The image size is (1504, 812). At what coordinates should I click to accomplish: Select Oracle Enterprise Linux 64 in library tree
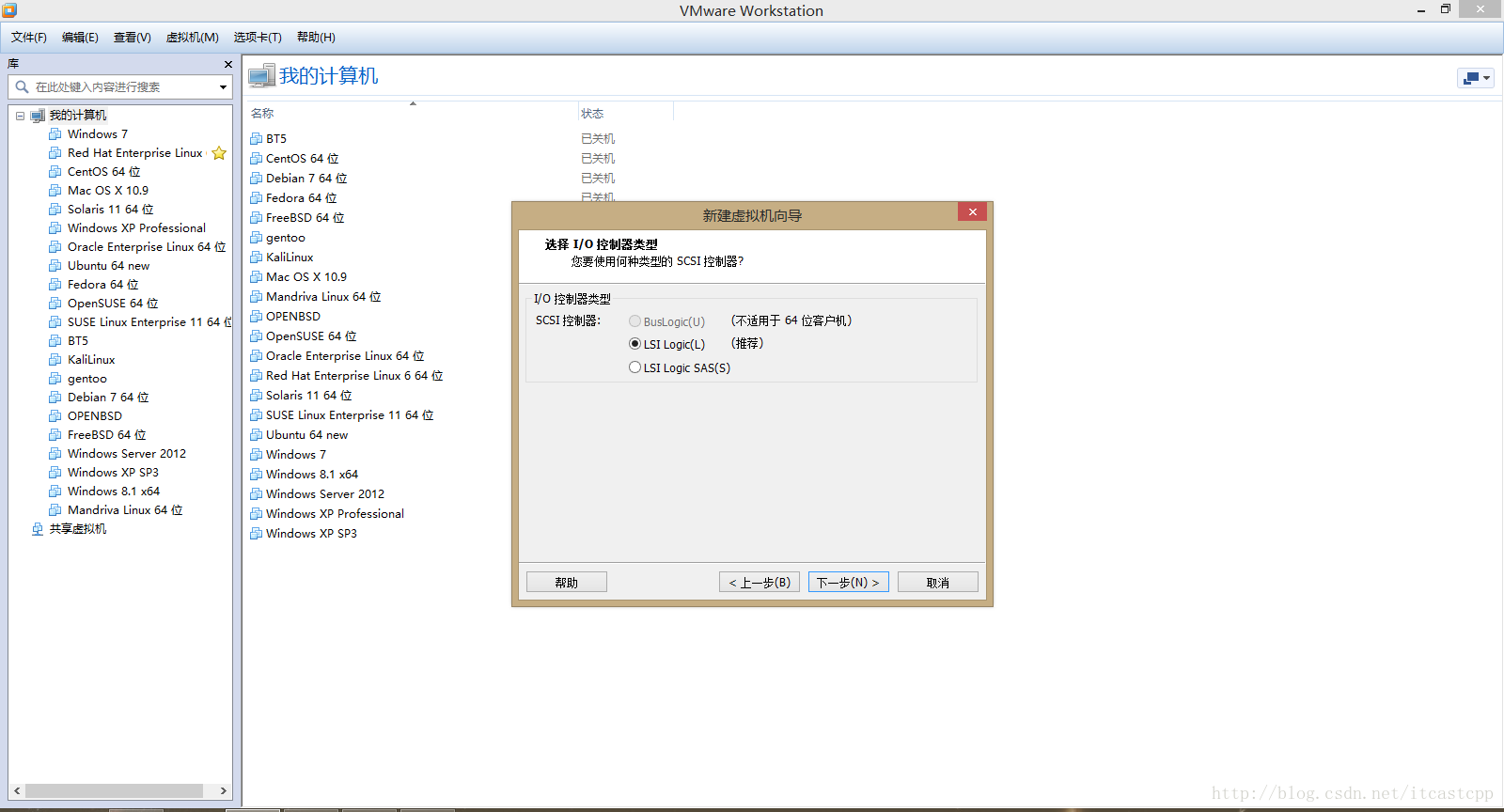point(147,247)
